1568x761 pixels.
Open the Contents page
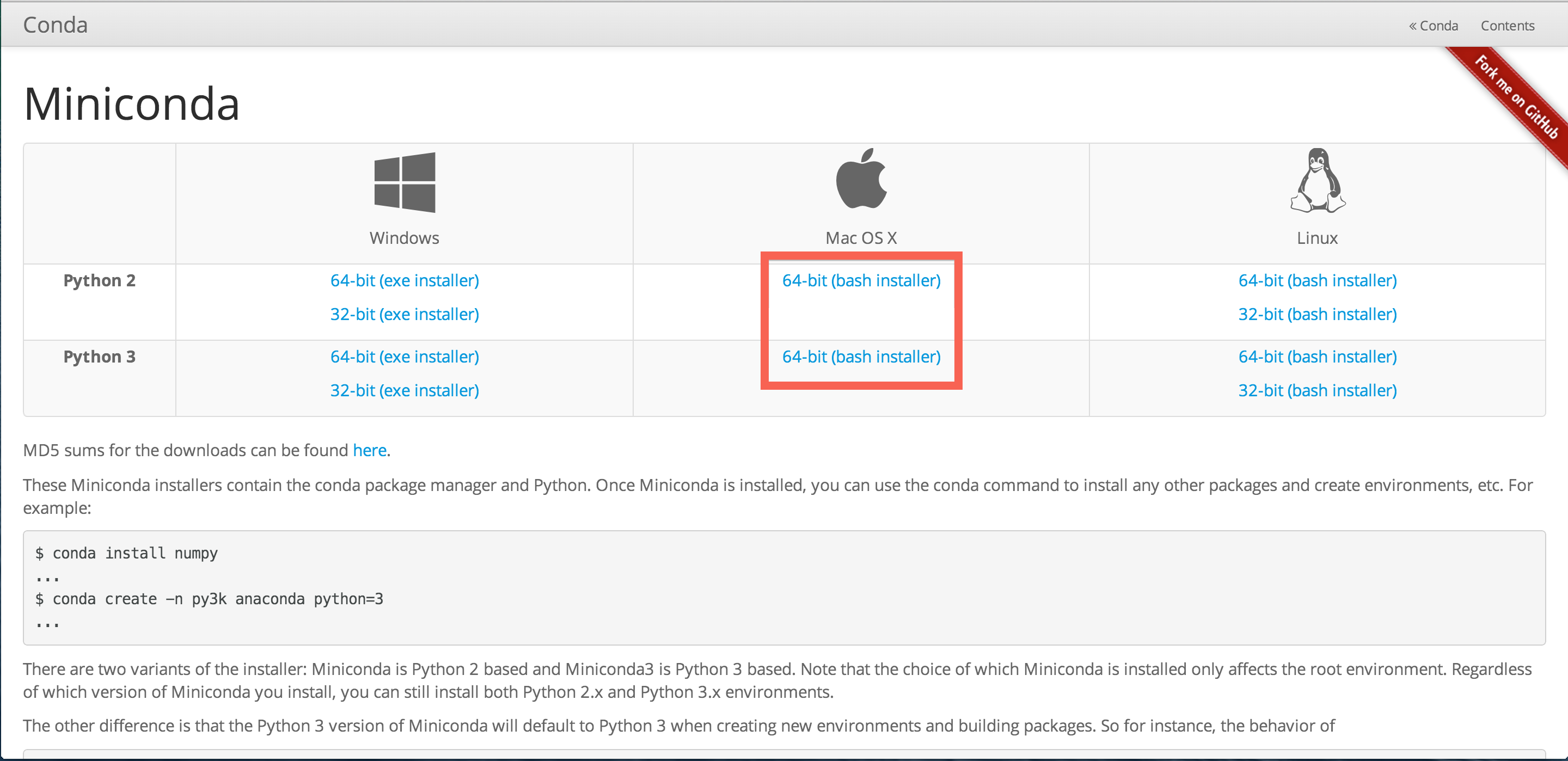pyautogui.click(x=1507, y=26)
